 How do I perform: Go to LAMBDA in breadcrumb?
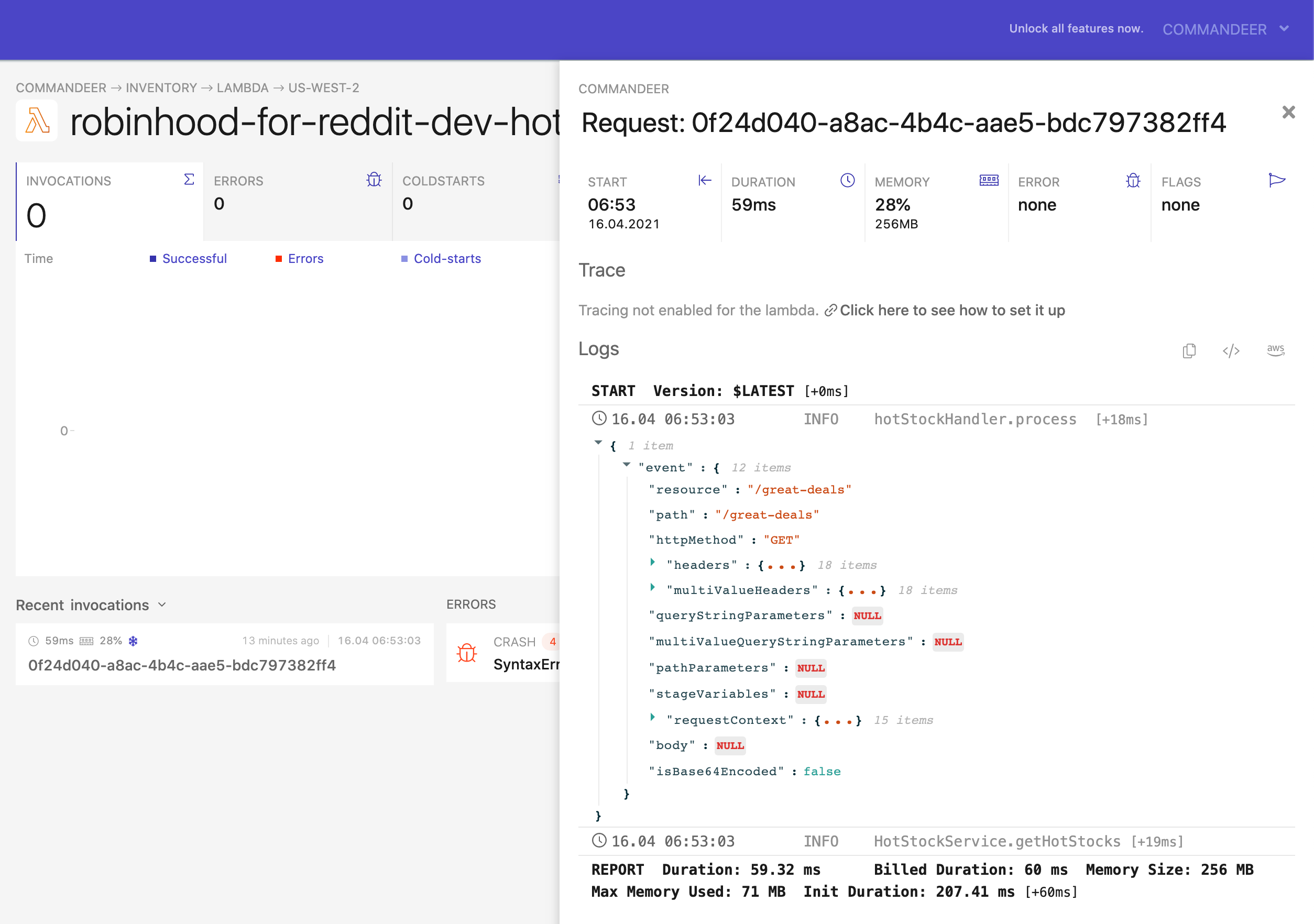[x=243, y=87]
